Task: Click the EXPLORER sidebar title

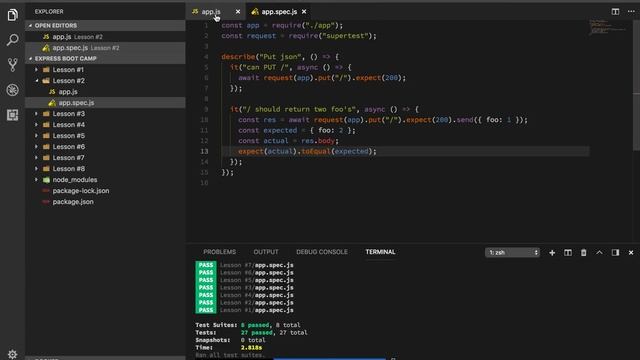Action: coord(49,11)
